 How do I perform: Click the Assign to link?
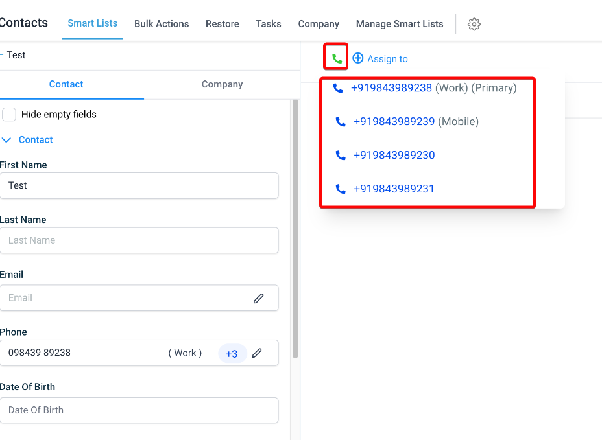387,59
